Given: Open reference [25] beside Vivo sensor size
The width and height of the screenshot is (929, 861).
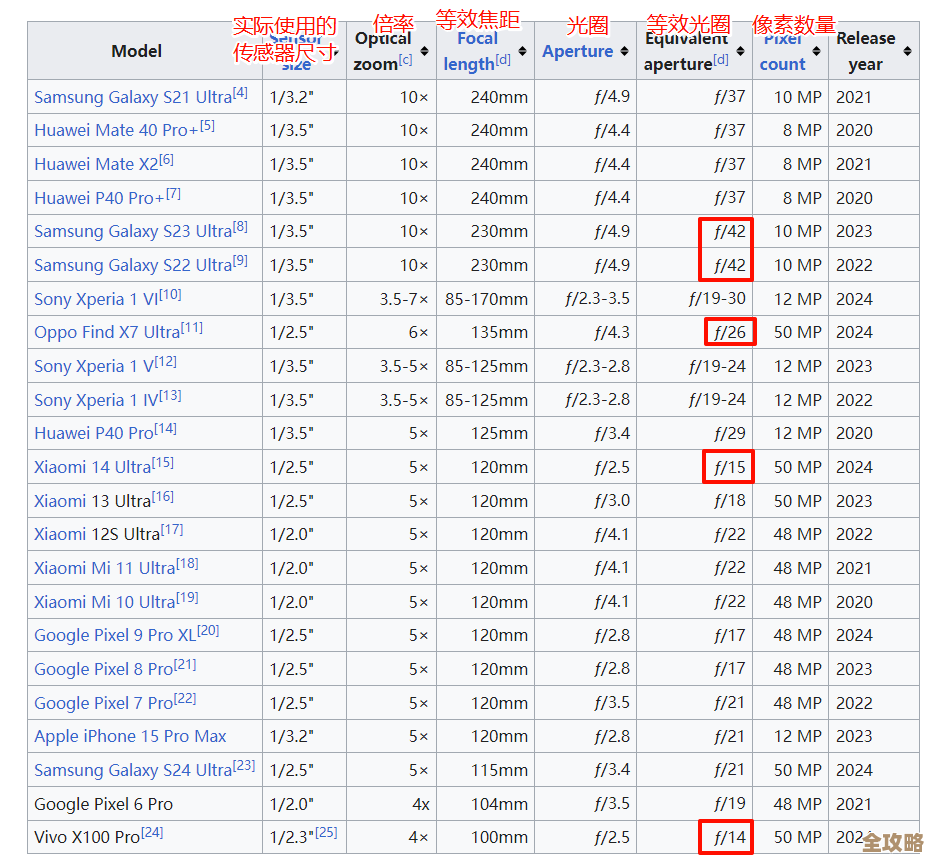Looking at the screenshot, I should (326, 832).
